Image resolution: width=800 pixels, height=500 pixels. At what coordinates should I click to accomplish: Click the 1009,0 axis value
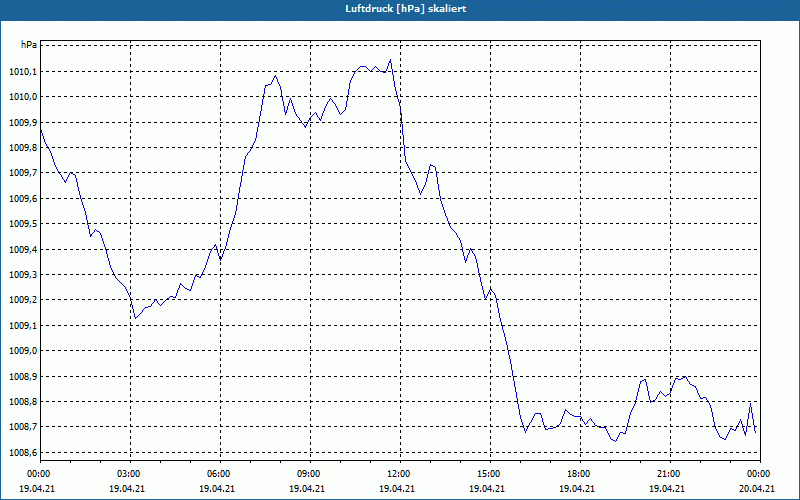click(x=23, y=351)
